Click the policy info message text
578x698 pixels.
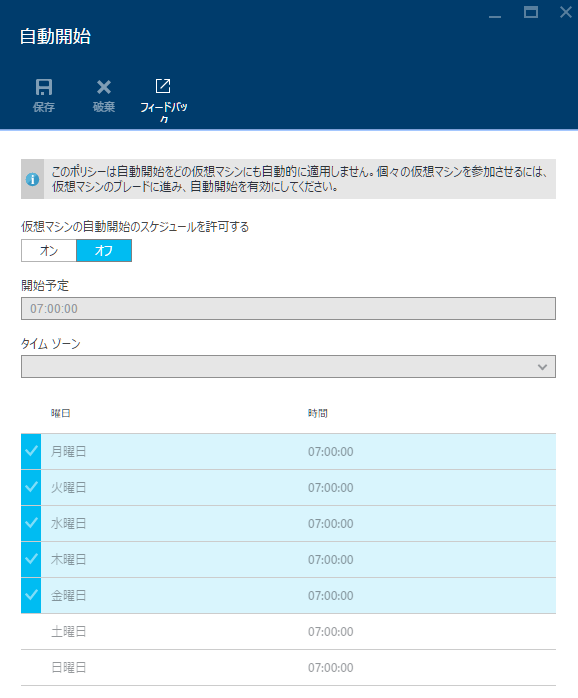(299, 179)
